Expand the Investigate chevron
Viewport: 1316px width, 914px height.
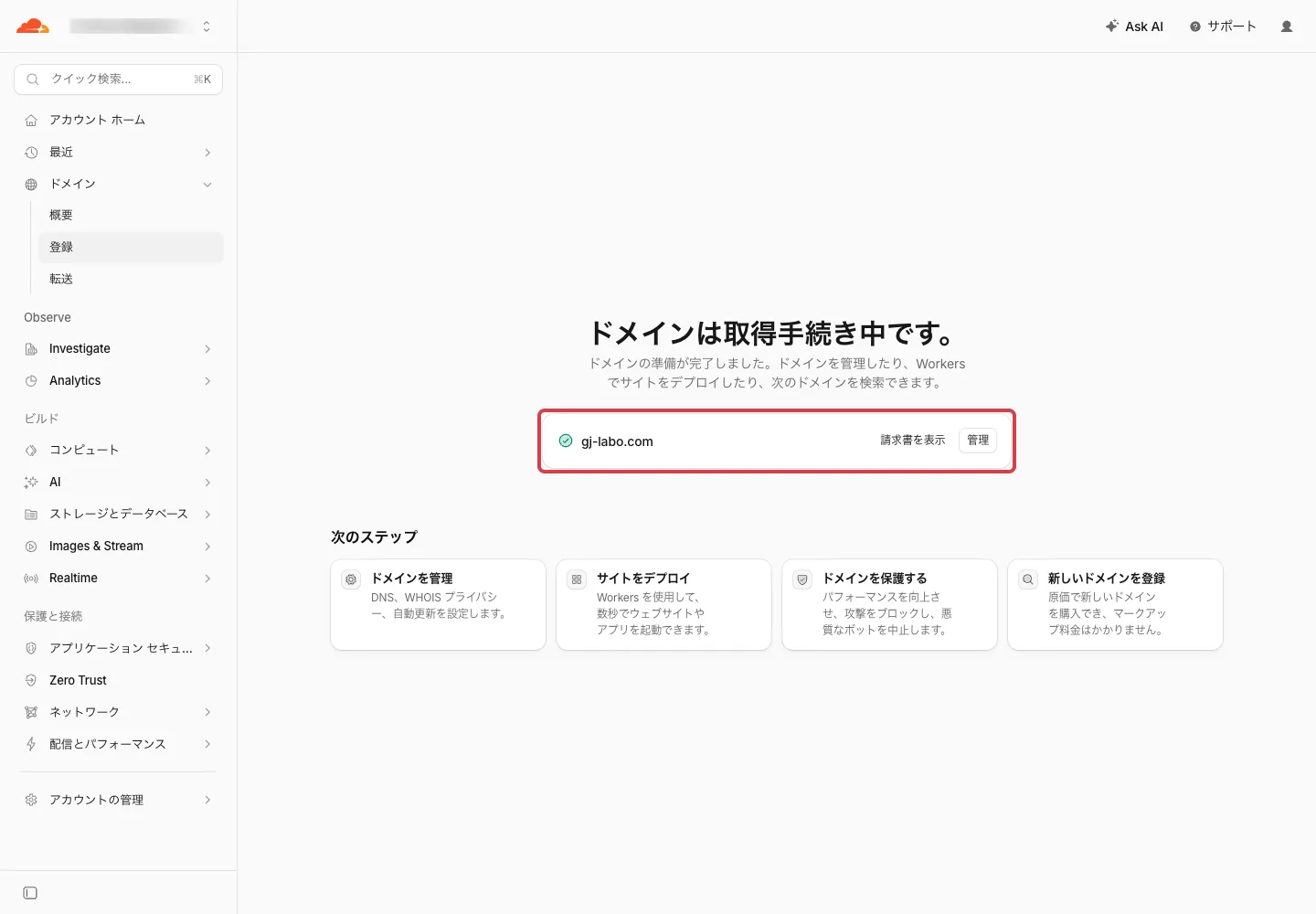tap(207, 349)
